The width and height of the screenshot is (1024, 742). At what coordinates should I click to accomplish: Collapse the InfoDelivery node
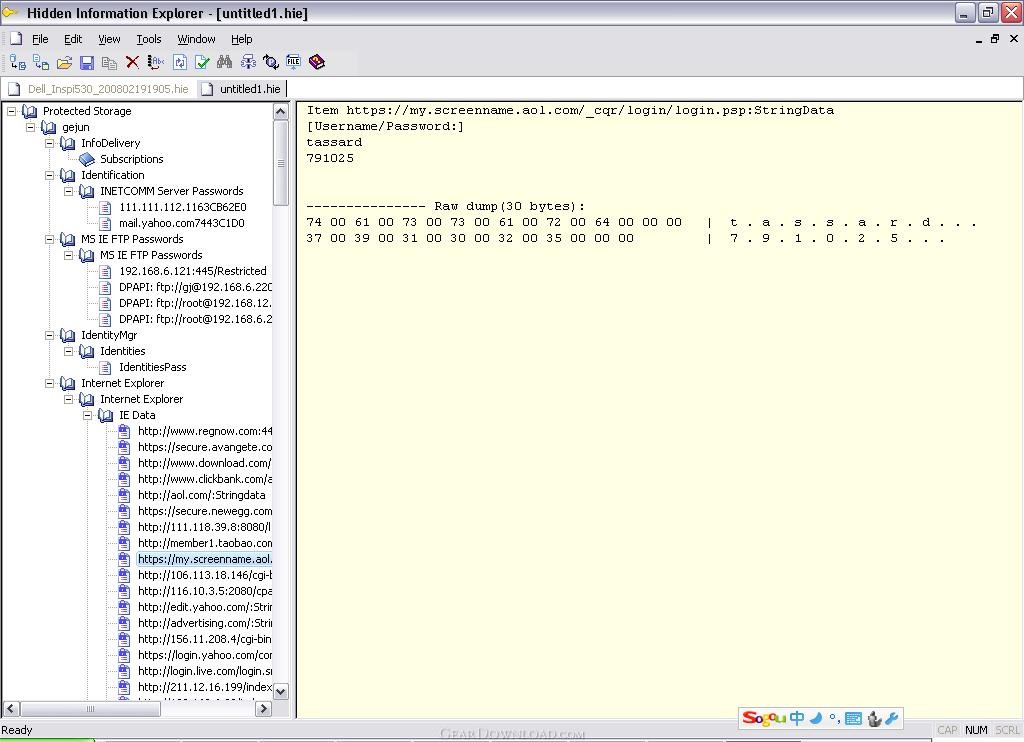(x=49, y=143)
